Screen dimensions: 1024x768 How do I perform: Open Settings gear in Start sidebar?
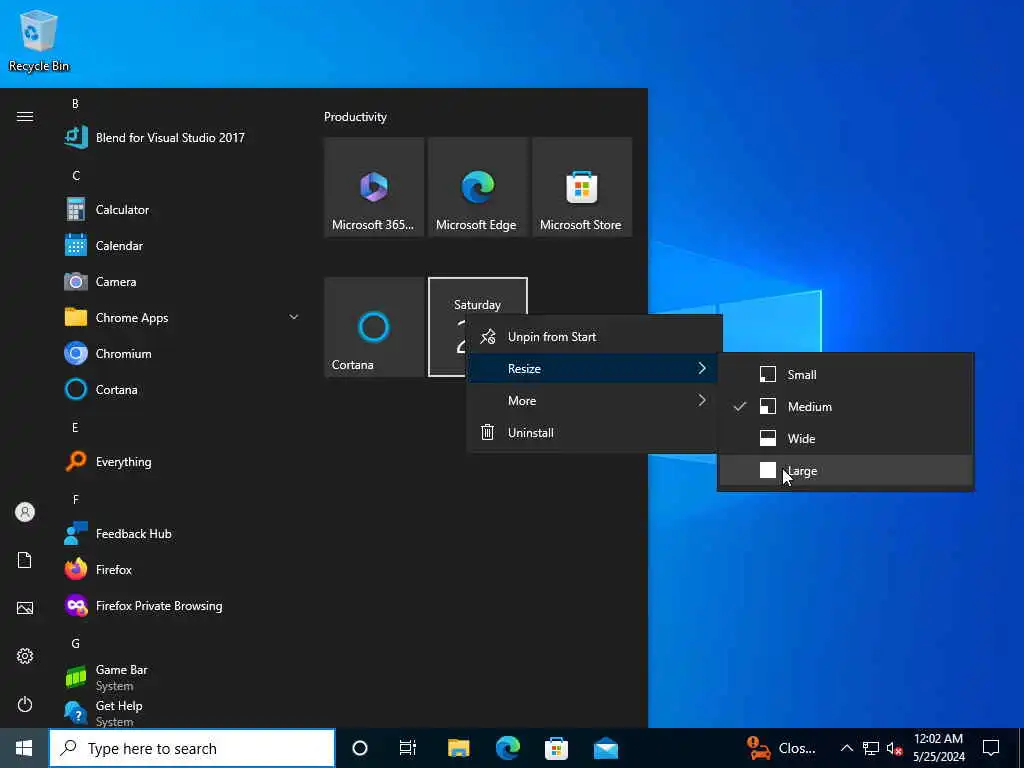[x=25, y=656]
